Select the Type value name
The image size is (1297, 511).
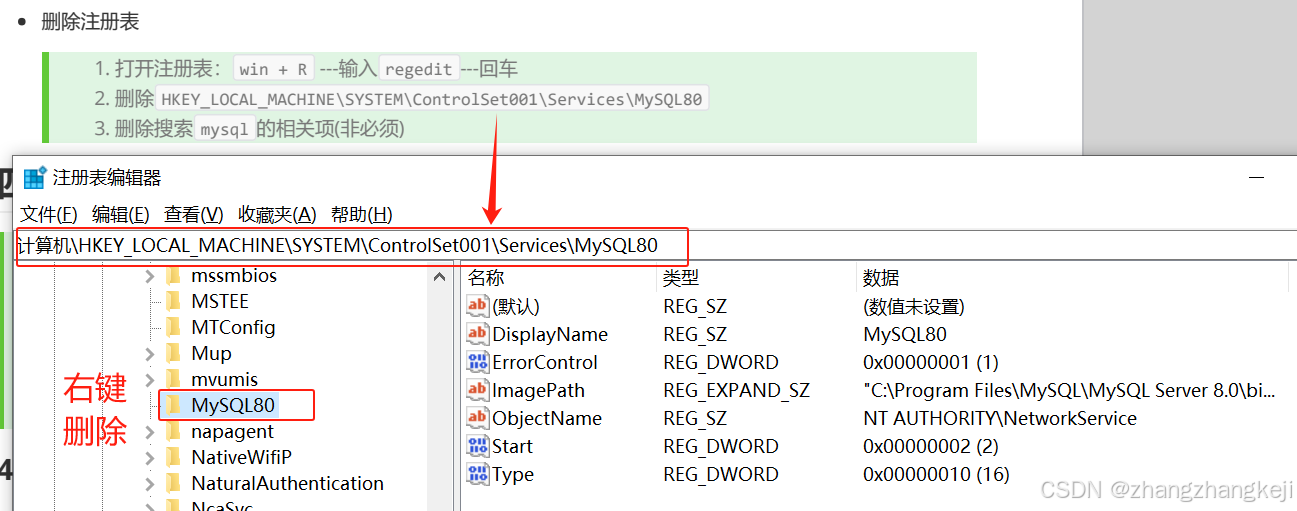click(513, 474)
